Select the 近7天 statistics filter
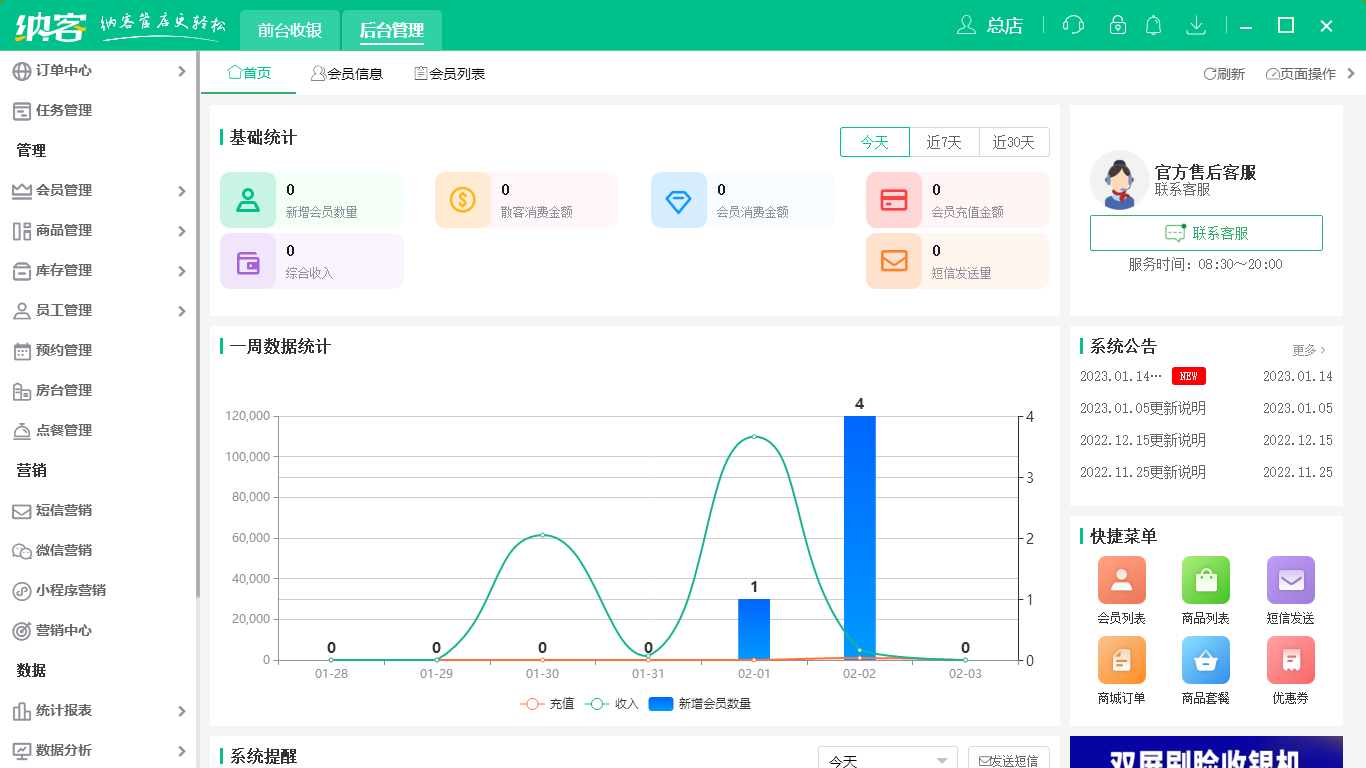 pos(944,142)
